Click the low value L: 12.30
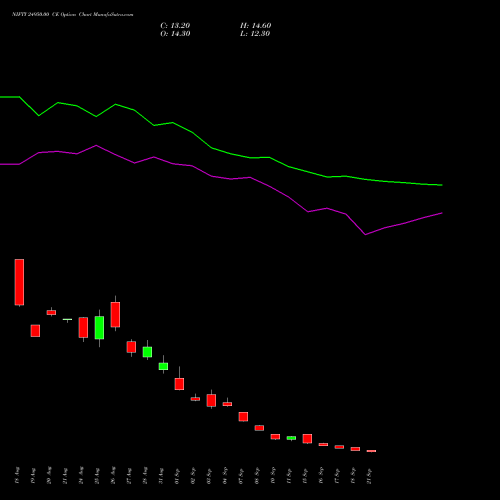 click(255, 34)
